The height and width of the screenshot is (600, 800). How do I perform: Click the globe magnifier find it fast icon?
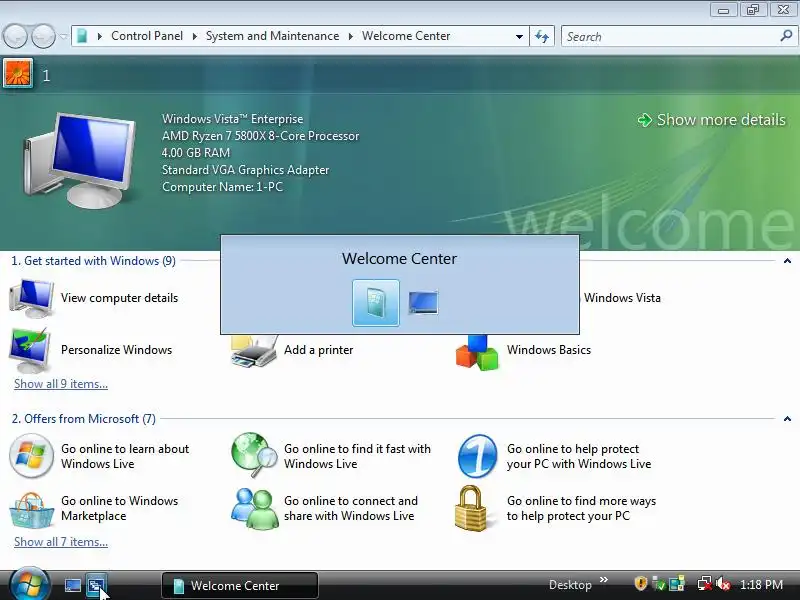point(254,455)
